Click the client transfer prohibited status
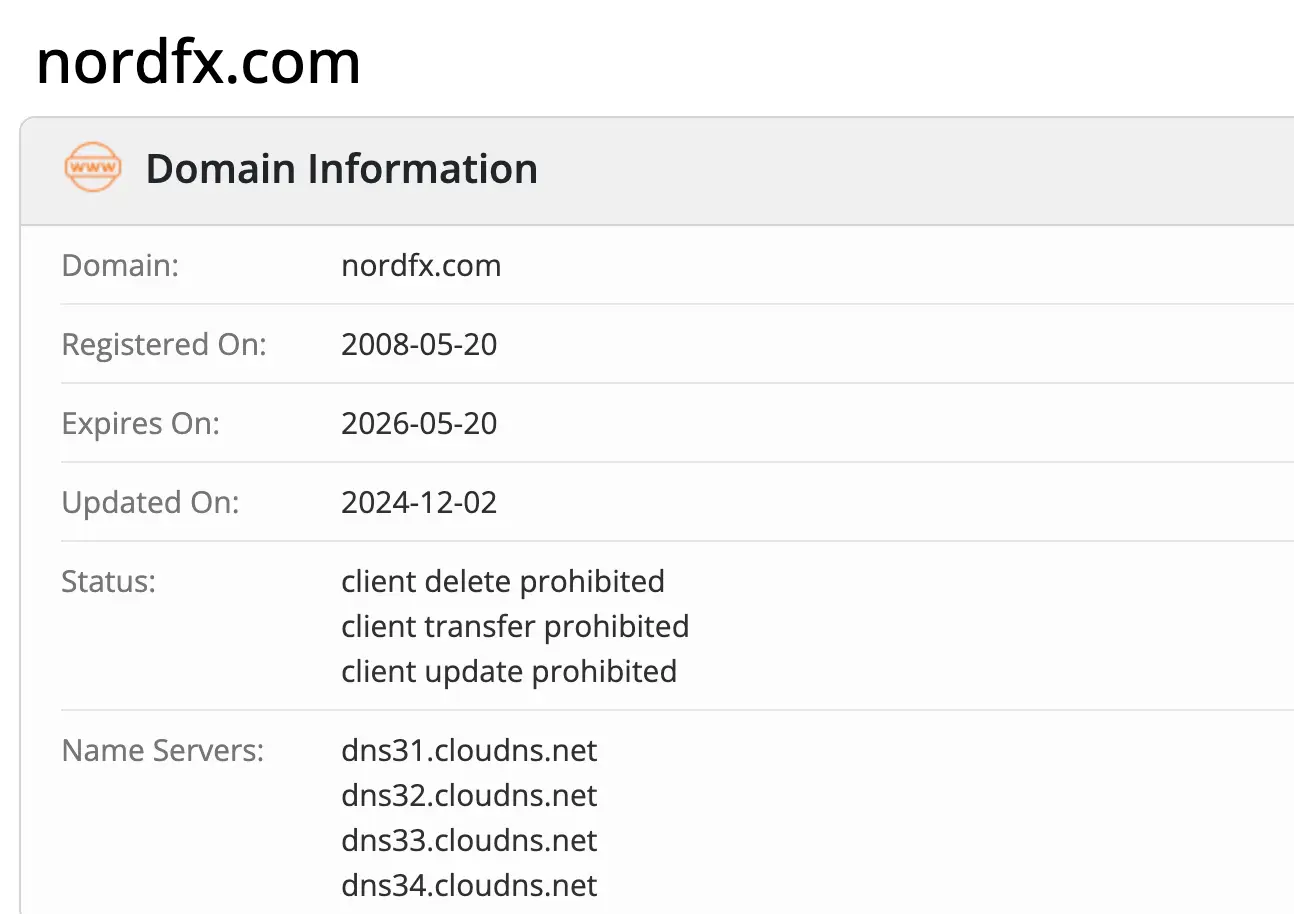The width and height of the screenshot is (1294, 914). pyautogui.click(x=515, y=627)
